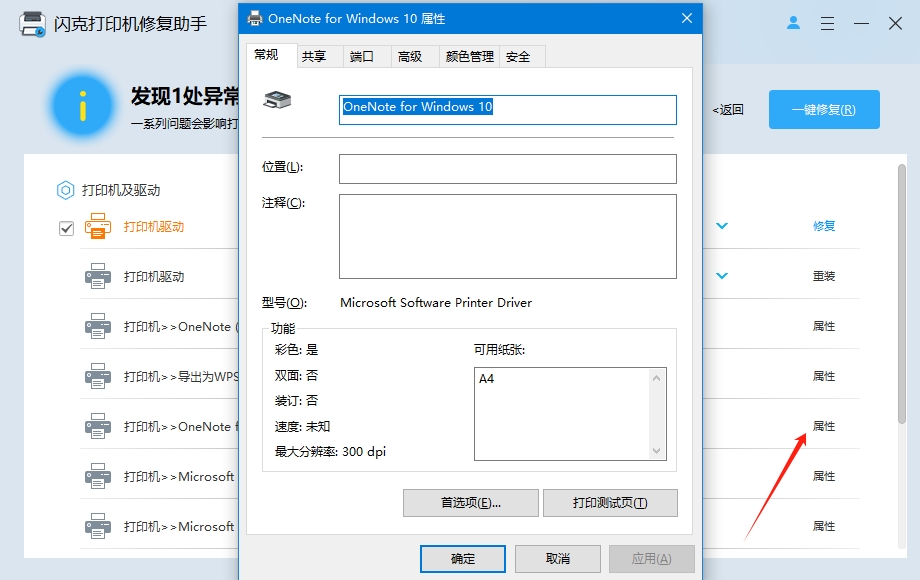Switch to the 常规 tab
Screen dimensions: 920x580
[x=272, y=55]
